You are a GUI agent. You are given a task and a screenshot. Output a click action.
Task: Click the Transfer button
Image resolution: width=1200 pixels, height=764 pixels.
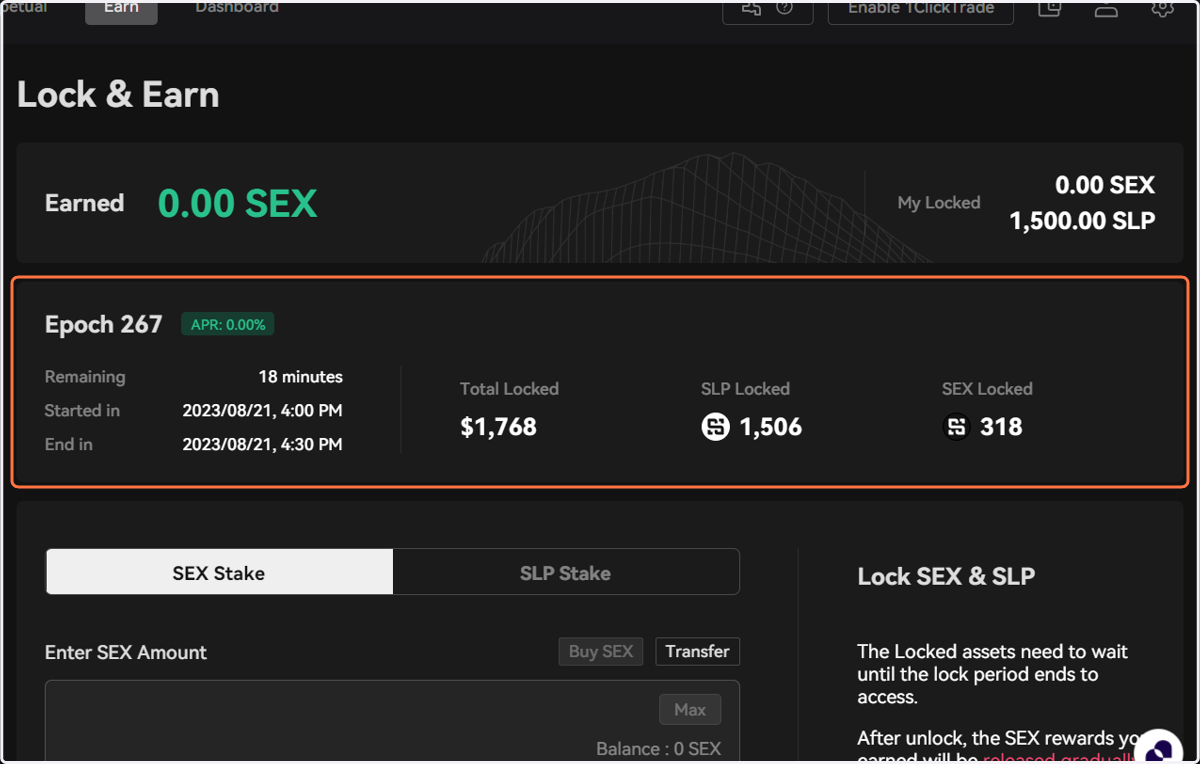click(x=697, y=651)
